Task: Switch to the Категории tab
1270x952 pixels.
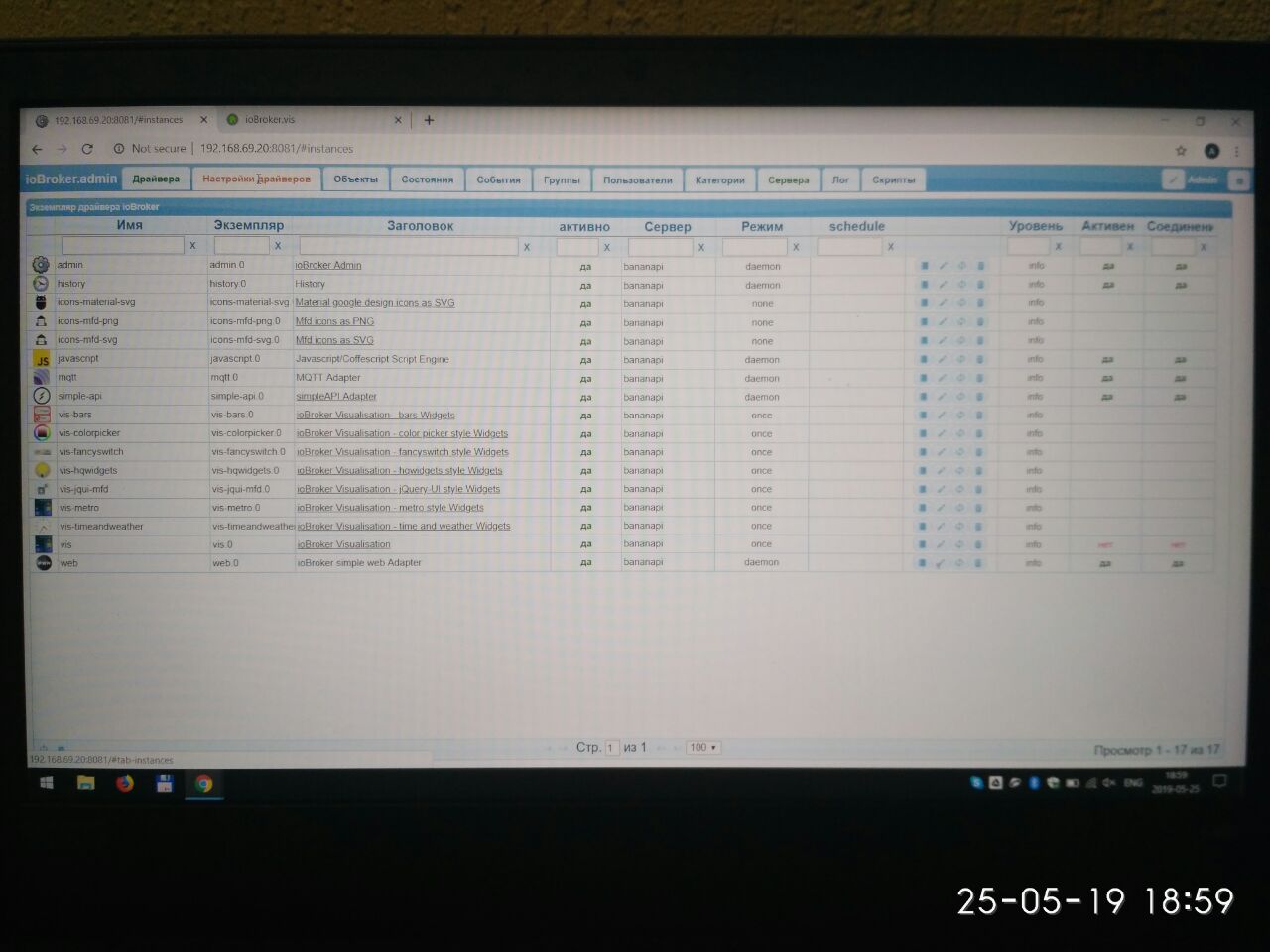Action: click(x=719, y=180)
